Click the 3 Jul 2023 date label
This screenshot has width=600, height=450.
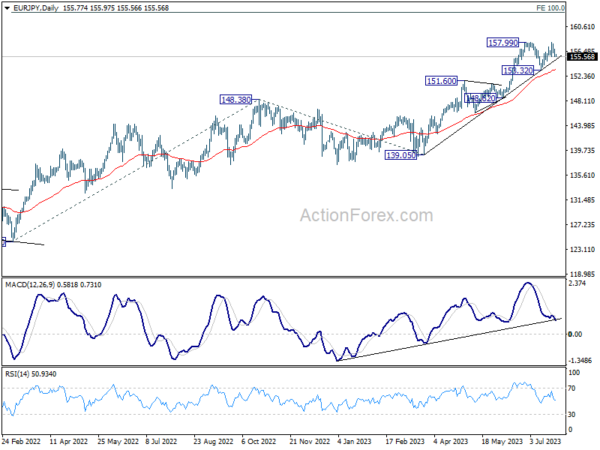[x=545, y=441]
